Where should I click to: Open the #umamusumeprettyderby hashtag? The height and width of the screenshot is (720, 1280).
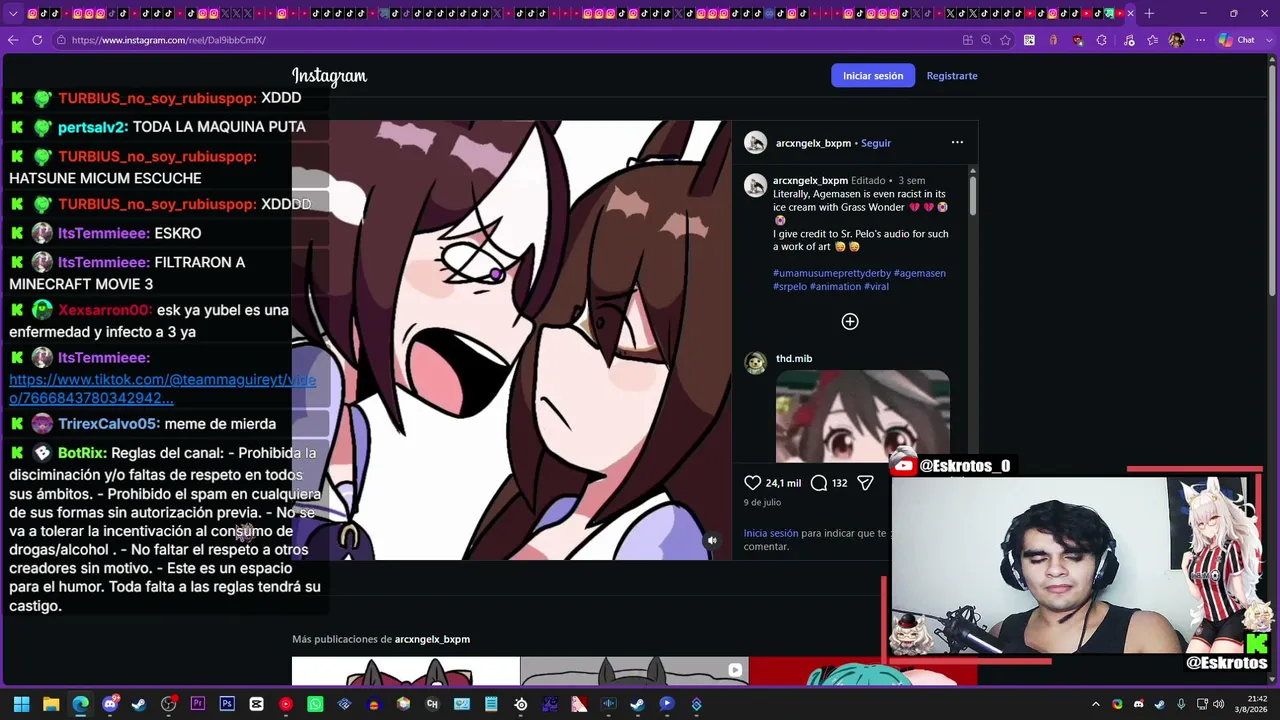[x=832, y=273]
